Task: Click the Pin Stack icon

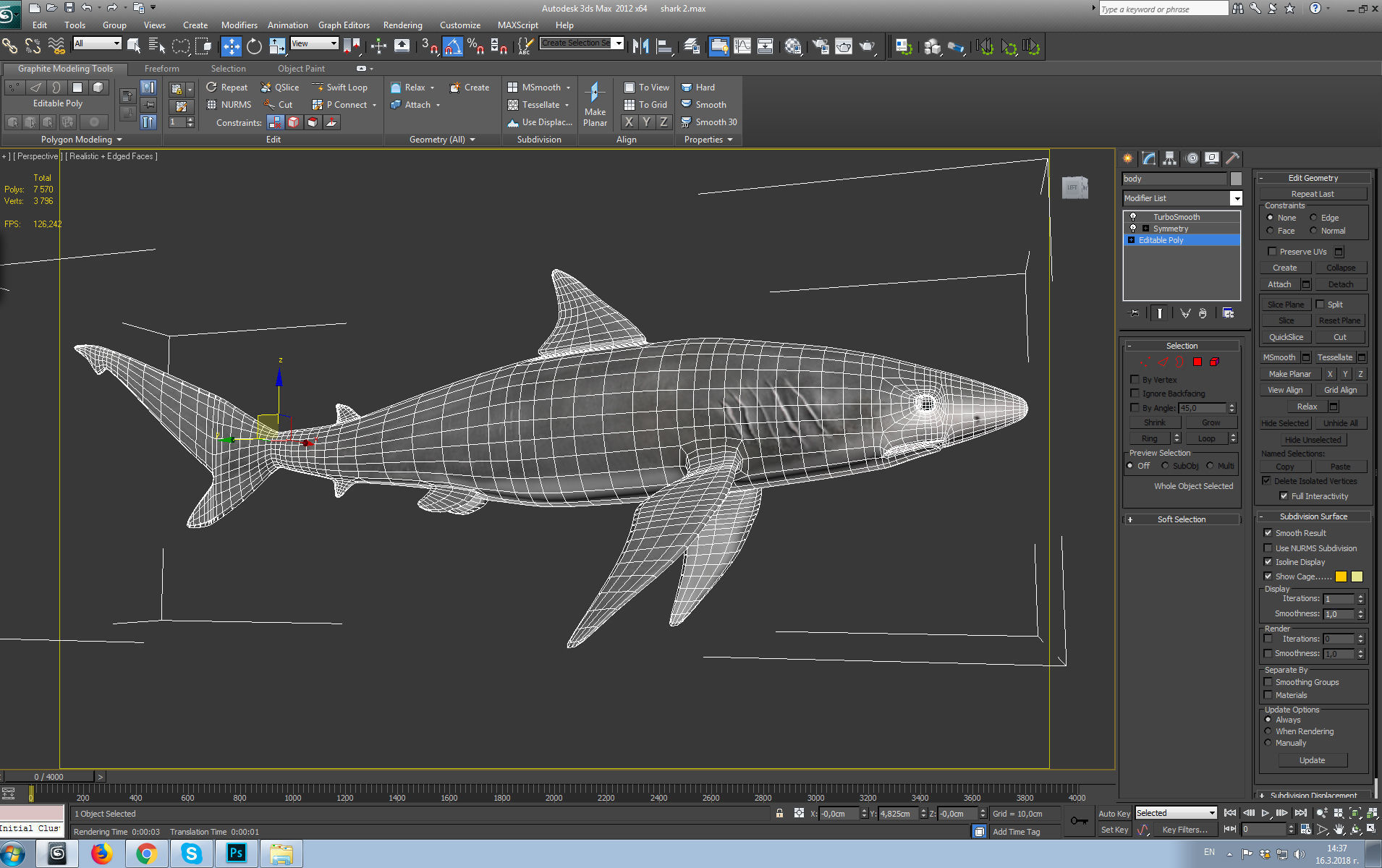Action: tap(1134, 313)
